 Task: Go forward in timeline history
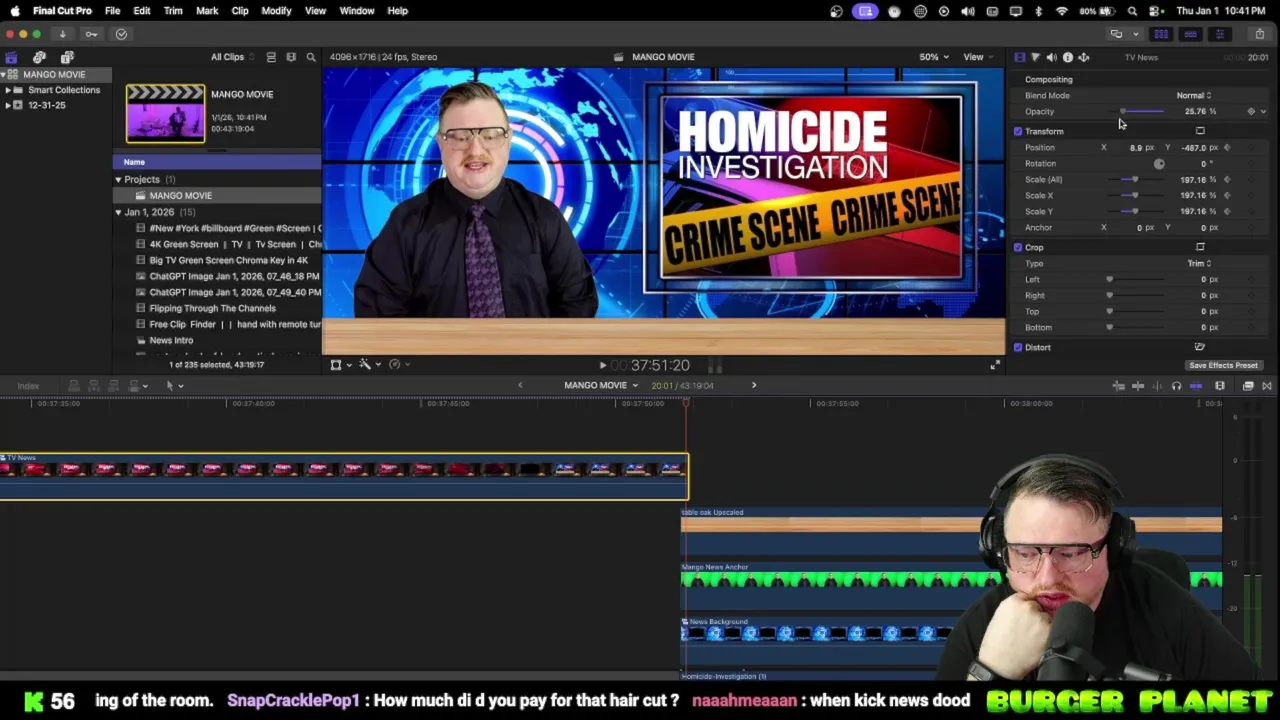pos(754,385)
